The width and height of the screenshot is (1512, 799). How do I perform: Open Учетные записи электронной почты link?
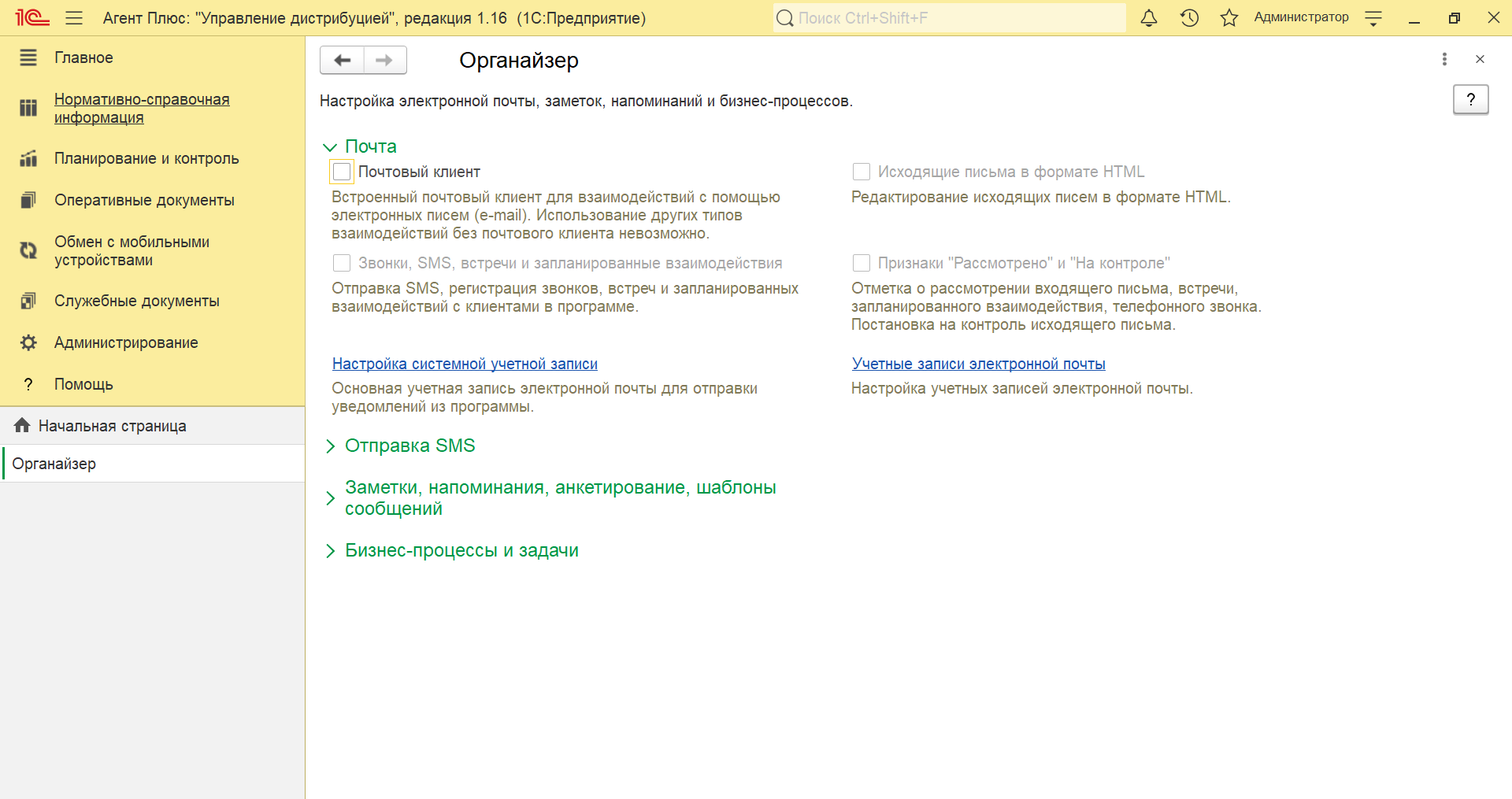[978, 364]
